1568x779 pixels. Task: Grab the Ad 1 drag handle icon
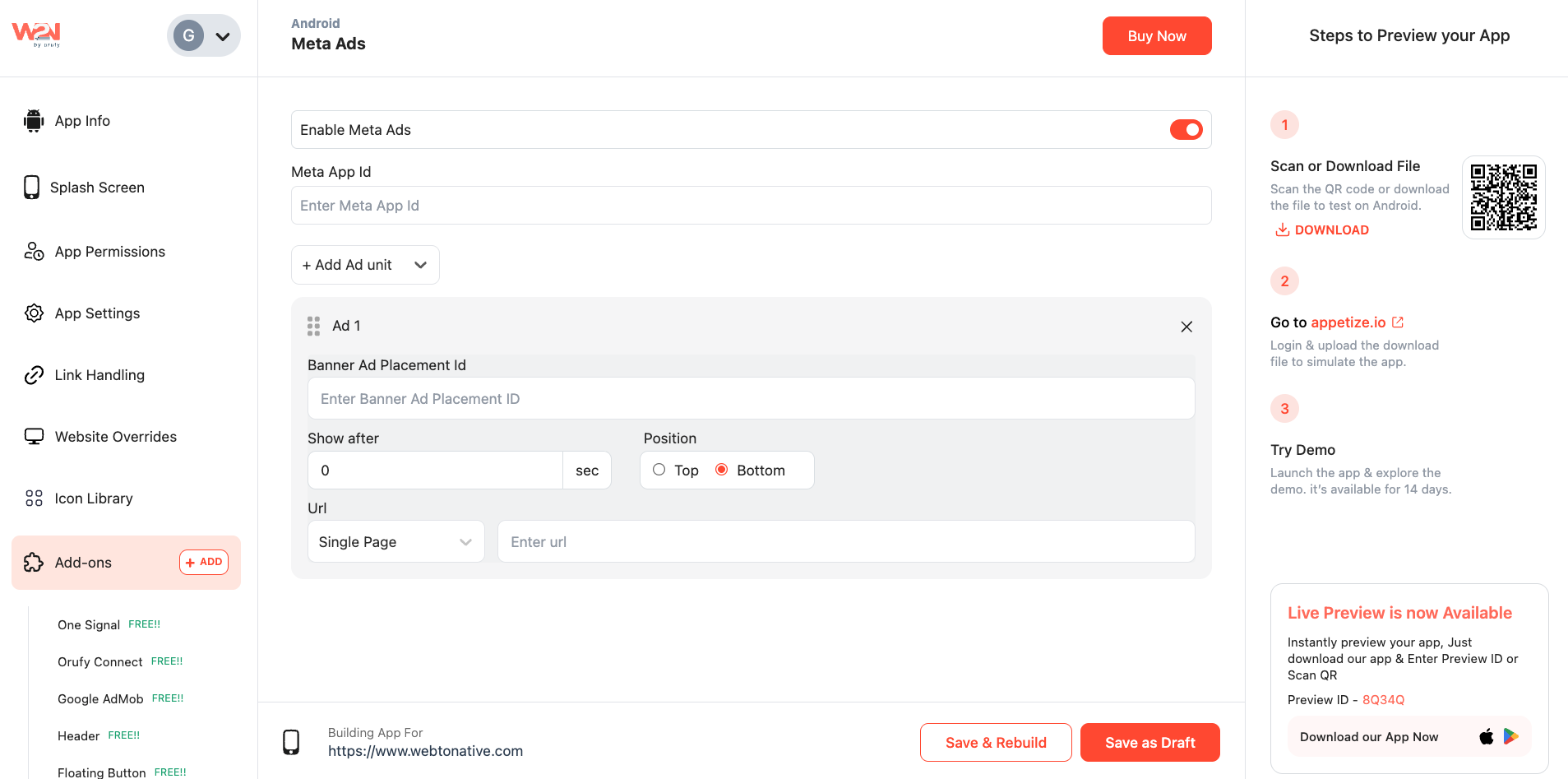[313, 327]
